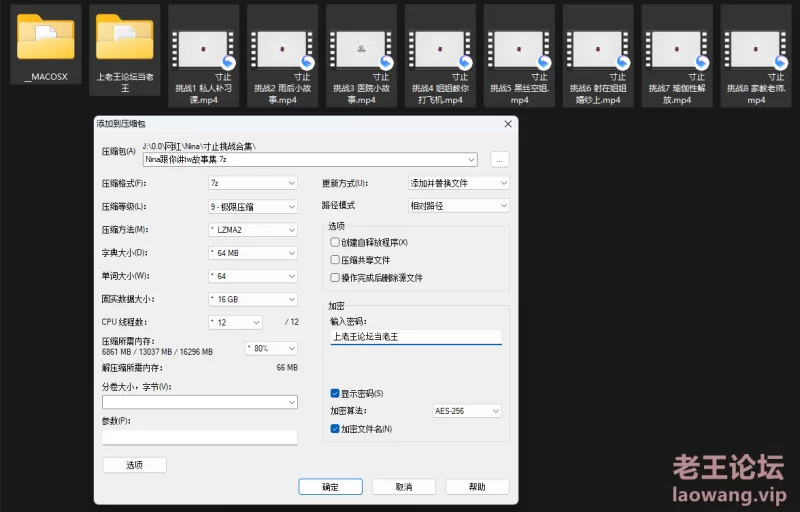
Task: Open the 更新方式 dropdown
Action: pyautogui.click(x=459, y=183)
